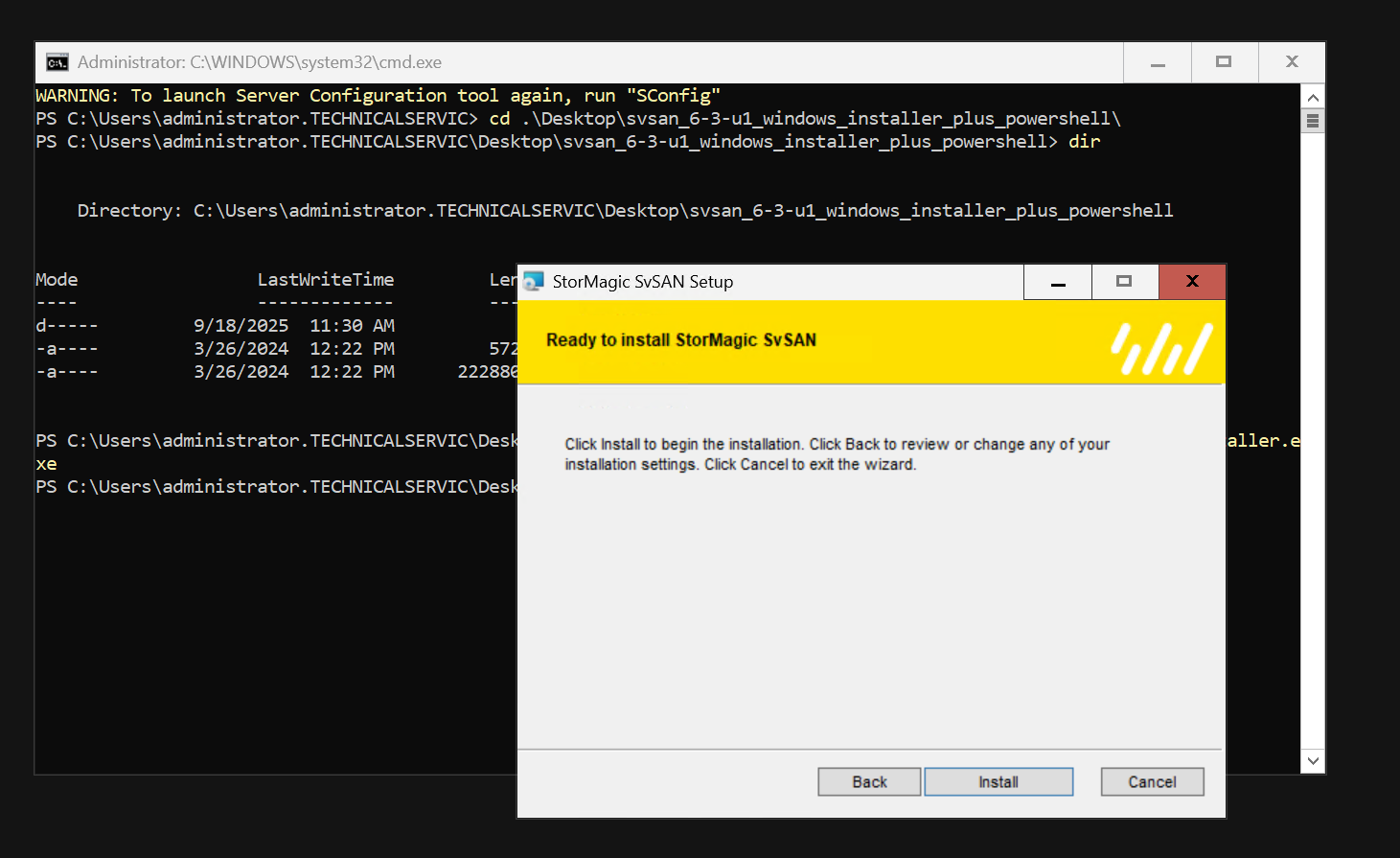This screenshot has height=858, width=1400.
Task: Click the 'Directory:' path line in cmd
Action: [x=625, y=211]
